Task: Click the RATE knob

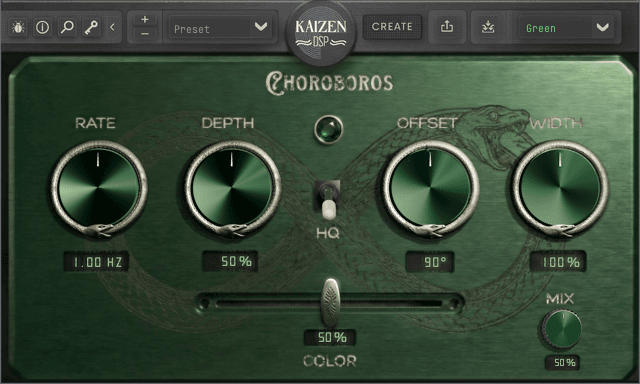Action: (x=98, y=188)
